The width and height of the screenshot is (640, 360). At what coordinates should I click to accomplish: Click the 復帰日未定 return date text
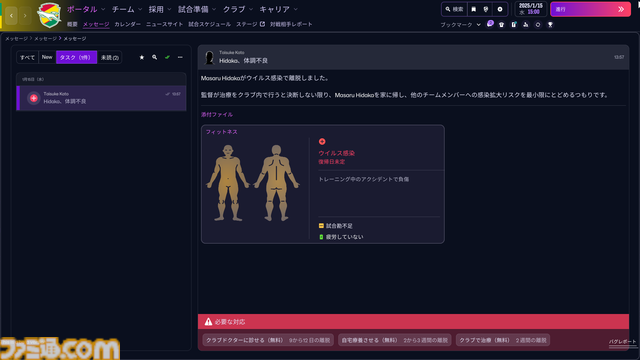331,162
